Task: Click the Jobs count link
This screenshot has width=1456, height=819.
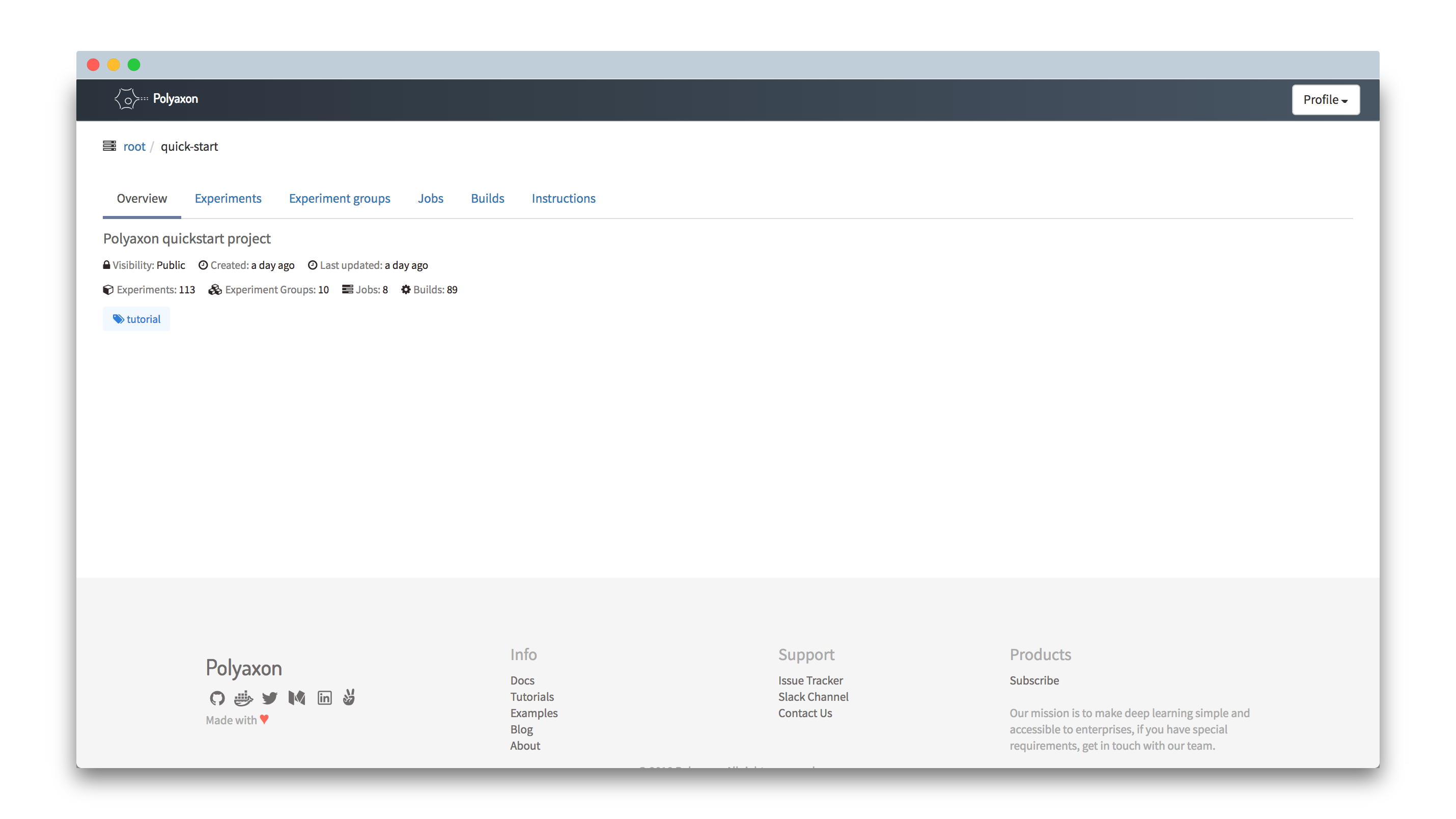Action: coord(371,289)
